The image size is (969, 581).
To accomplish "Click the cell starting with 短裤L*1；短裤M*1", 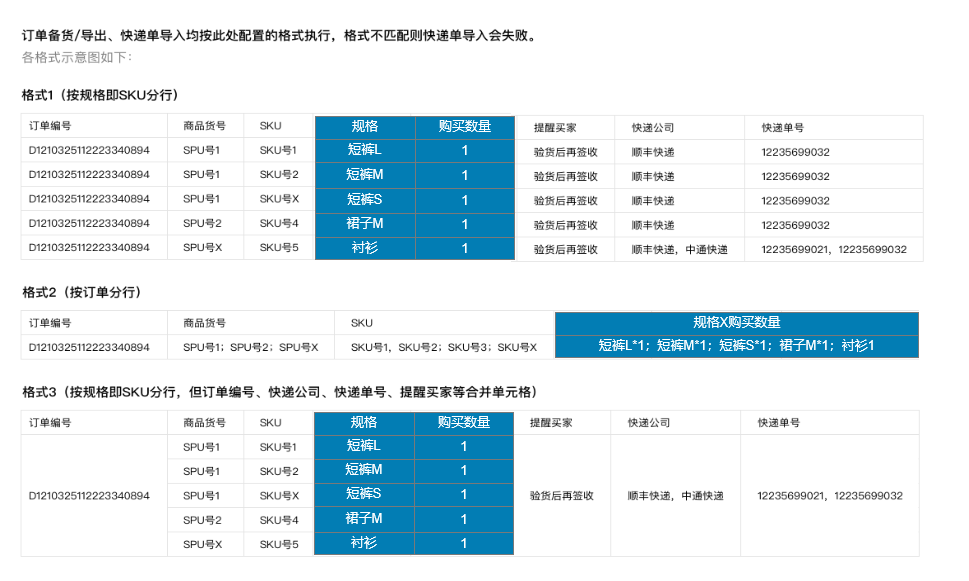I will [x=736, y=346].
